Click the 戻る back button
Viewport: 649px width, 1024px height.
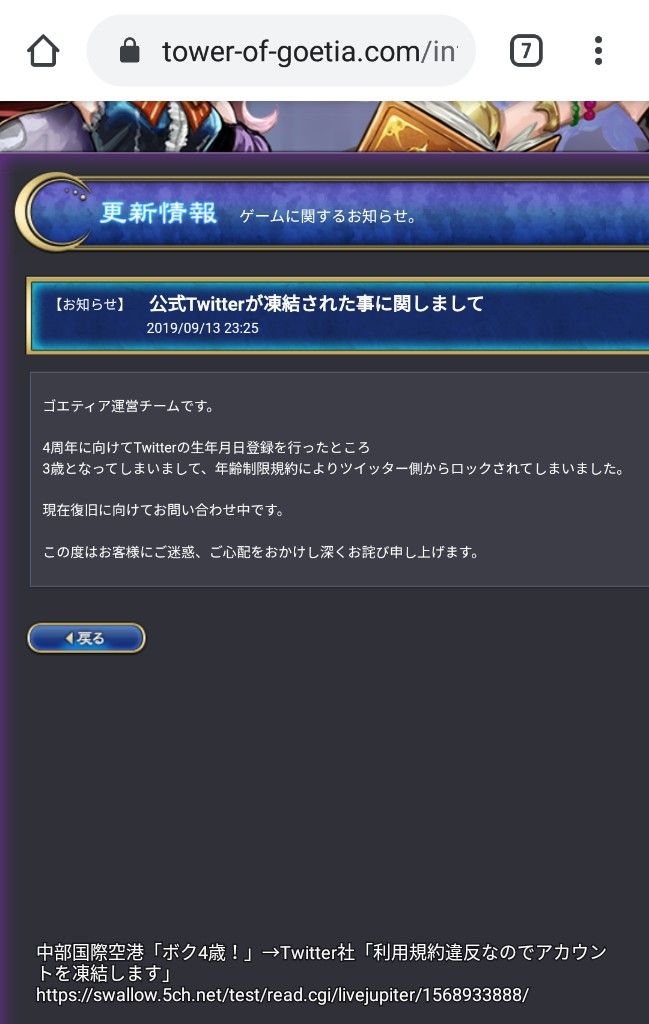click(x=86, y=638)
